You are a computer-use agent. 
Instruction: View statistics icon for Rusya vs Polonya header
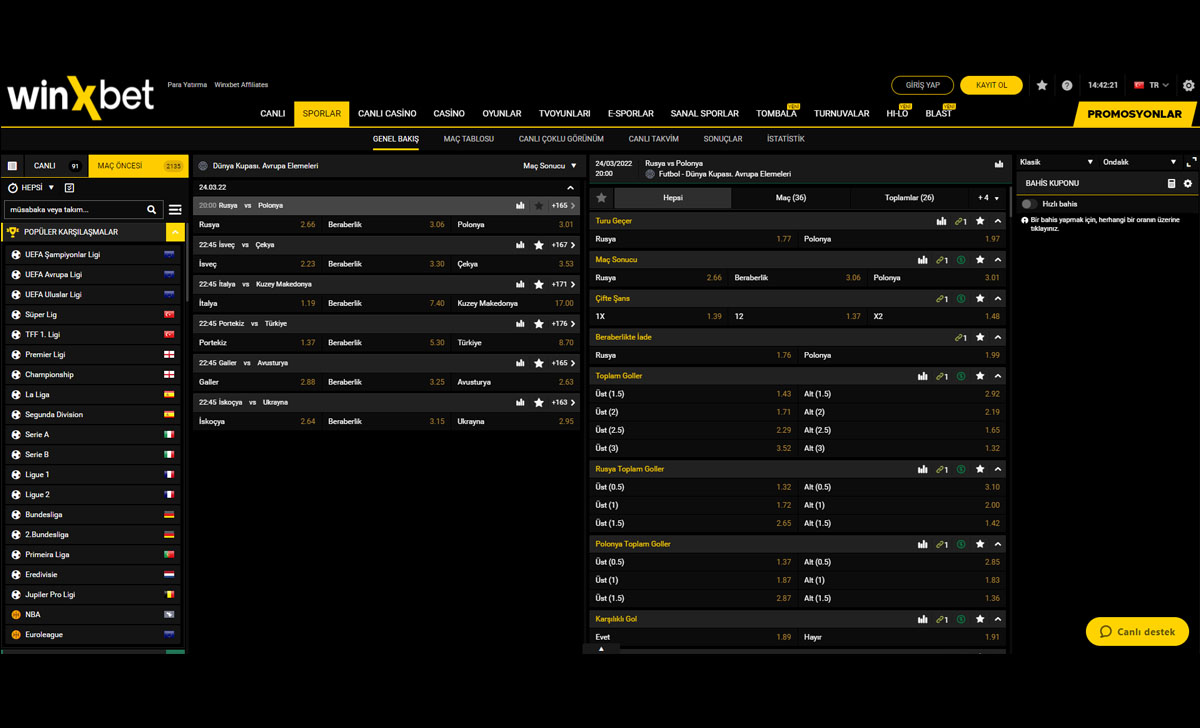[x=999, y=164]
